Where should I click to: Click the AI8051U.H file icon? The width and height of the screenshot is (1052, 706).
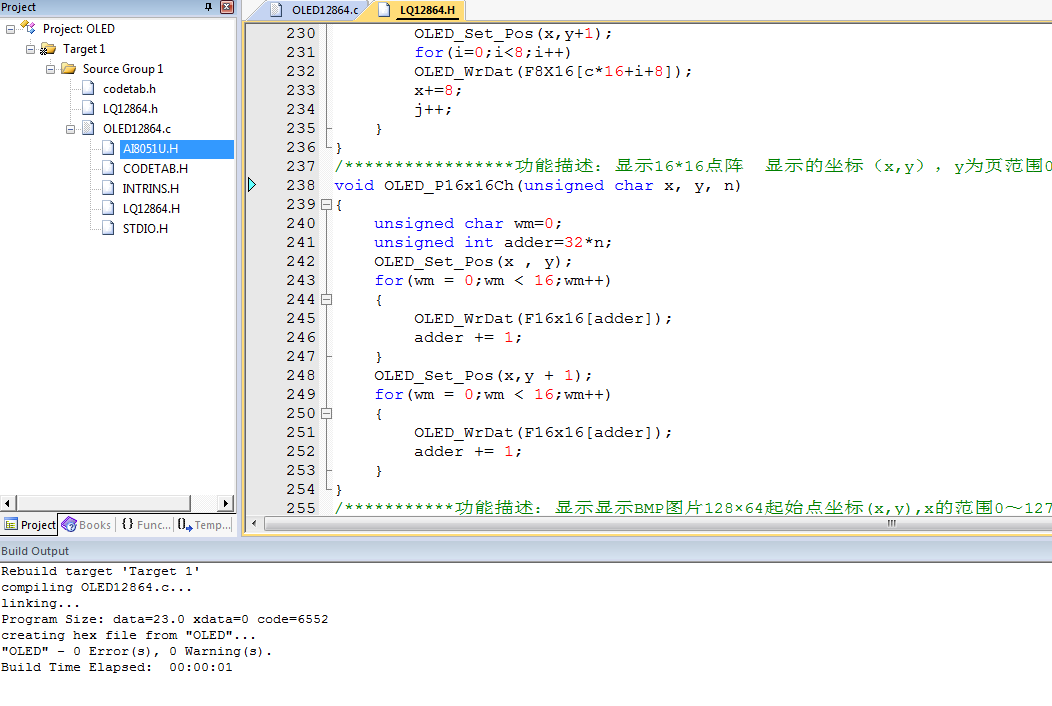(108, 148)
